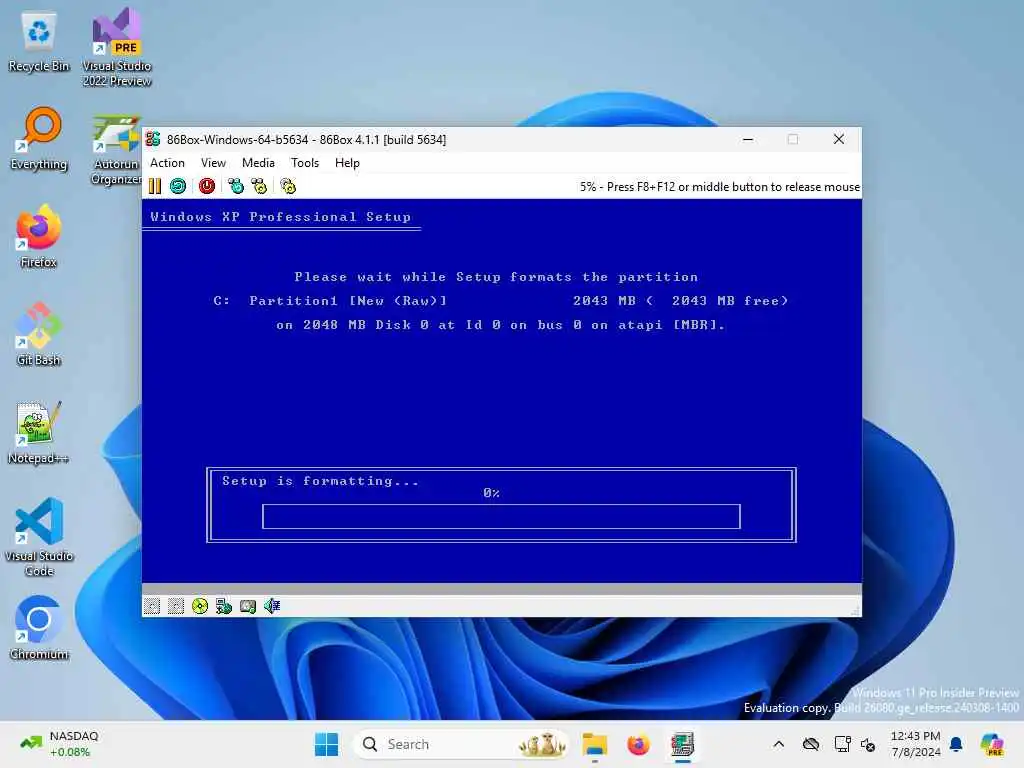Click the red ACPI shutdown power icon
Screen dimensions: 1024x768
click(207, 186)
